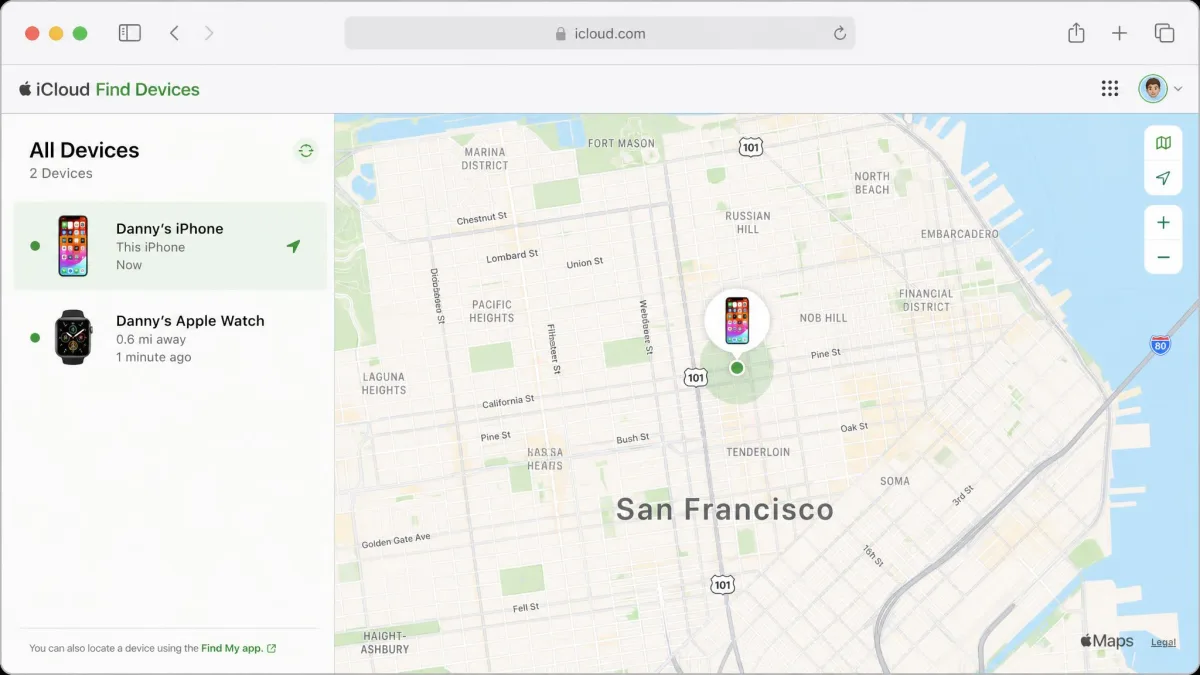Click the Nob Hill map label
1200x675 pixels.
click(823, 318)
